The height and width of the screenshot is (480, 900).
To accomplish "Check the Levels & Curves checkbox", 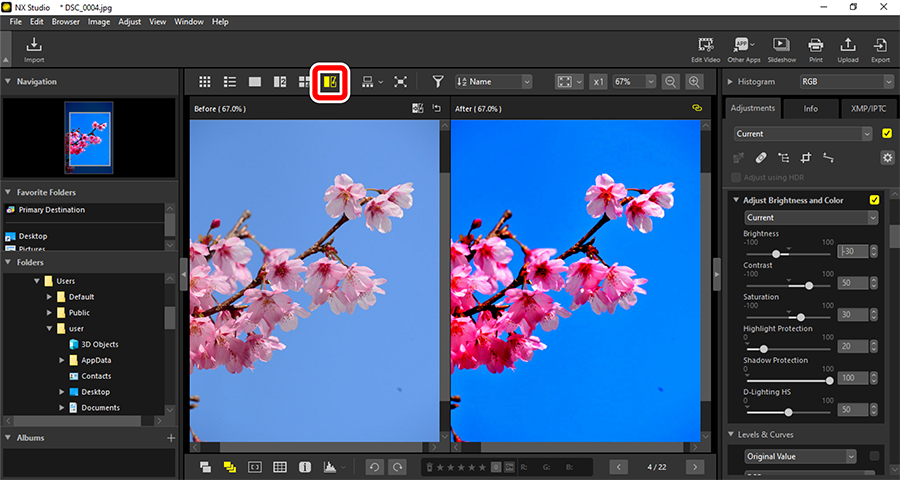I will [874, 456].
